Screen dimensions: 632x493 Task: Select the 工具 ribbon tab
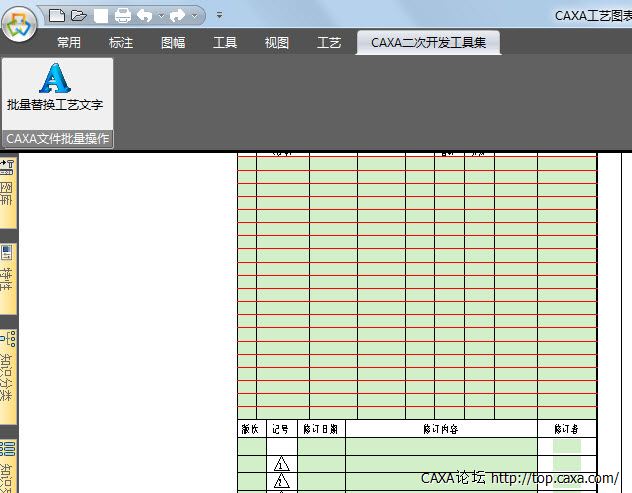click(x=225, y=43)
